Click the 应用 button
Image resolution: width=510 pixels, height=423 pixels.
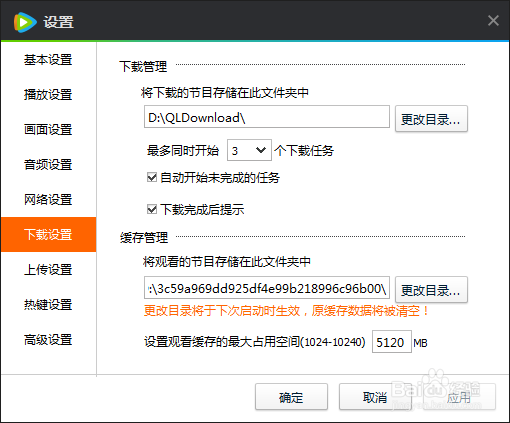(459, 397)
